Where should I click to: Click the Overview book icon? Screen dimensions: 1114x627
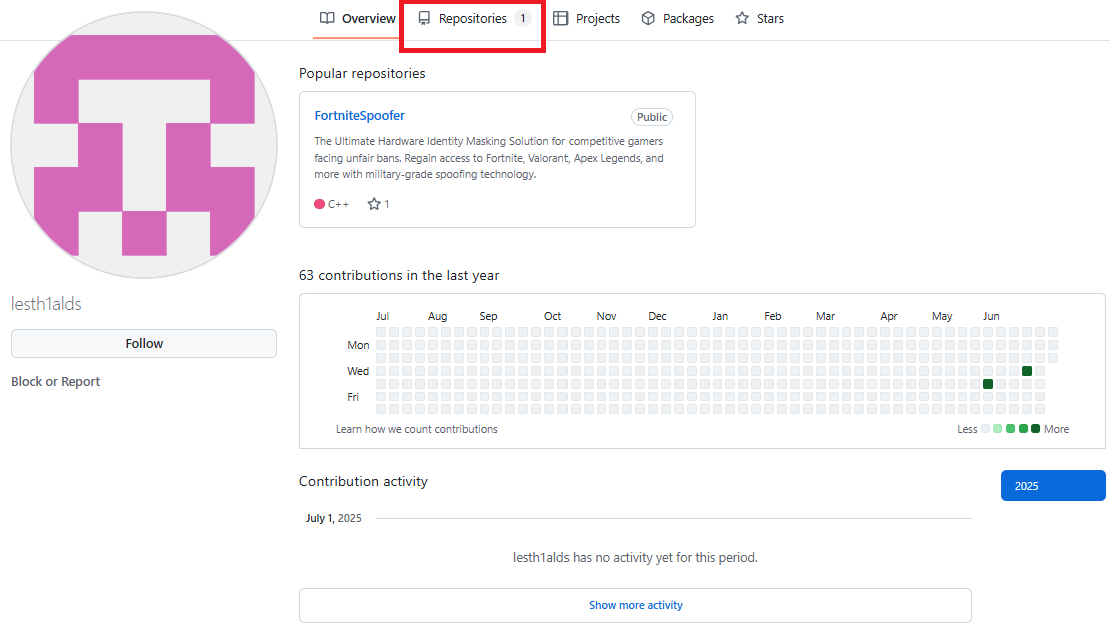click(x=327, y=18)
